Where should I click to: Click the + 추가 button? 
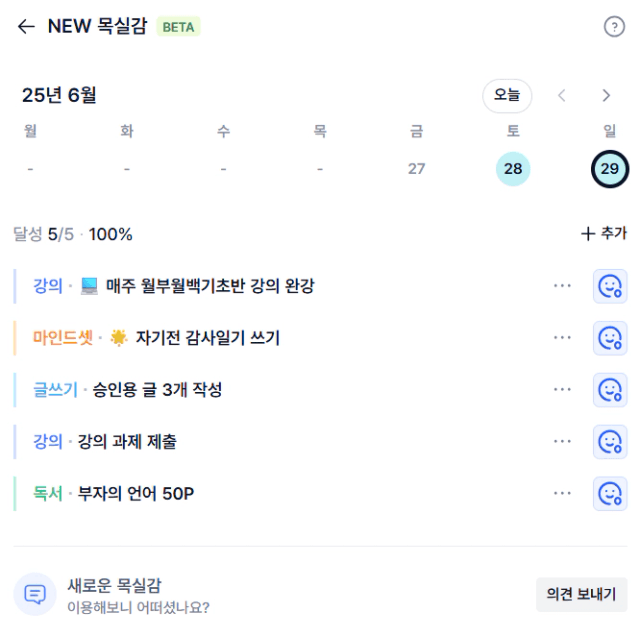click(x=603, y=233)
